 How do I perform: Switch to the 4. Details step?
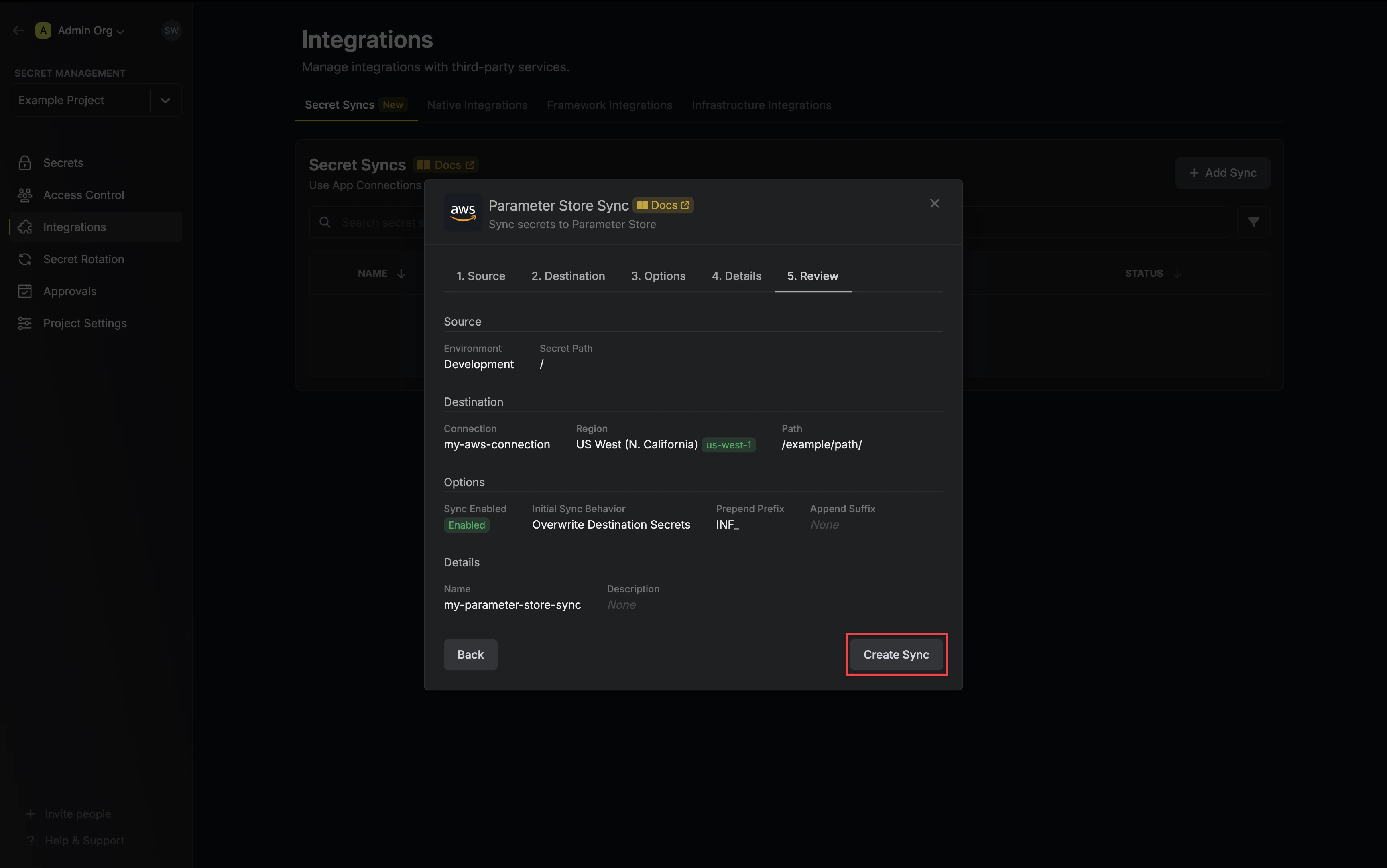tap(736, 276)
